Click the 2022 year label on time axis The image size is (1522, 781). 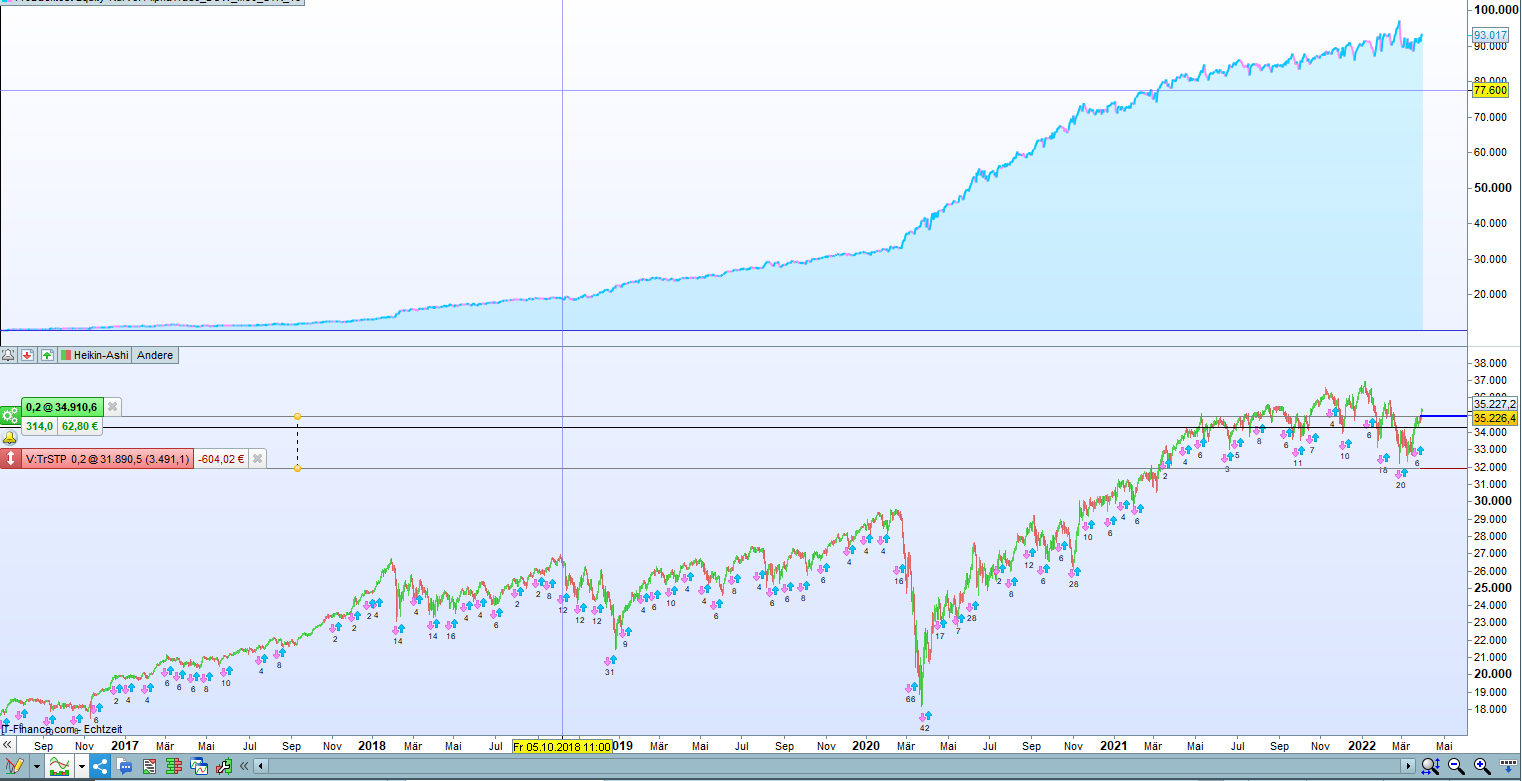(x=1361, y=745)
